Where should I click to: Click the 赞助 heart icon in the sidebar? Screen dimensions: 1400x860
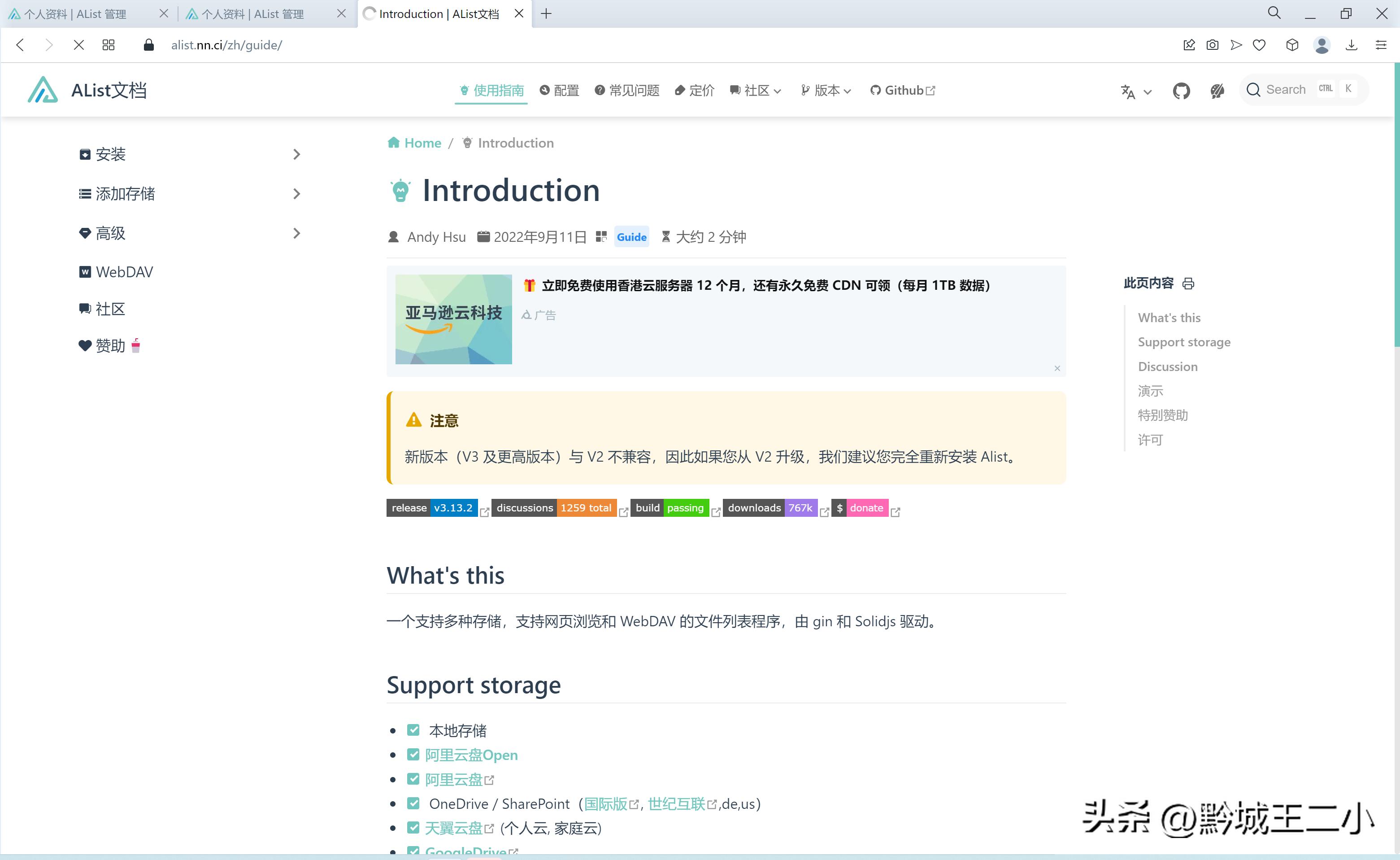point(85,346)
